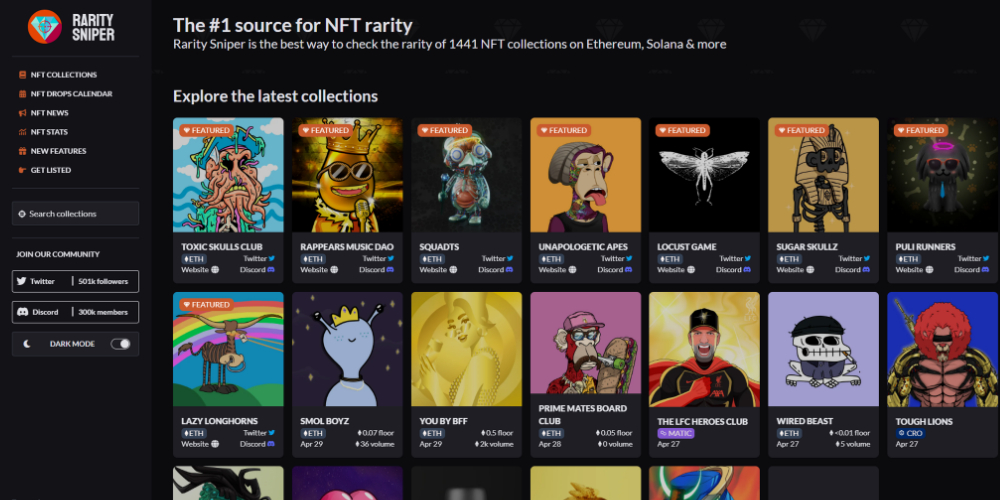Open the You By BFF artwork
This screenshot has width=1000, height=500.
[x=467, y=349]
